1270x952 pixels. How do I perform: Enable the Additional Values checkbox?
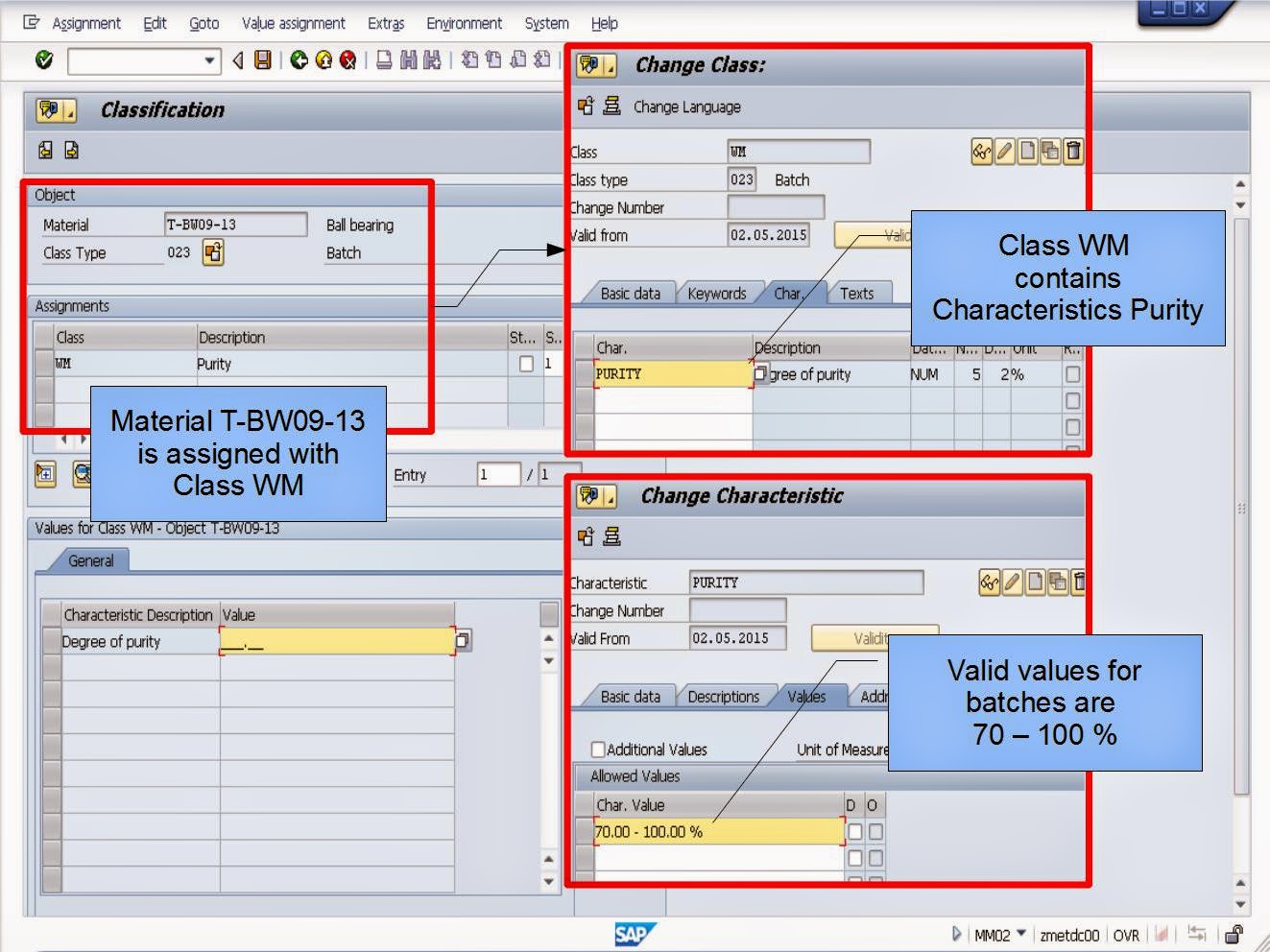597,750
